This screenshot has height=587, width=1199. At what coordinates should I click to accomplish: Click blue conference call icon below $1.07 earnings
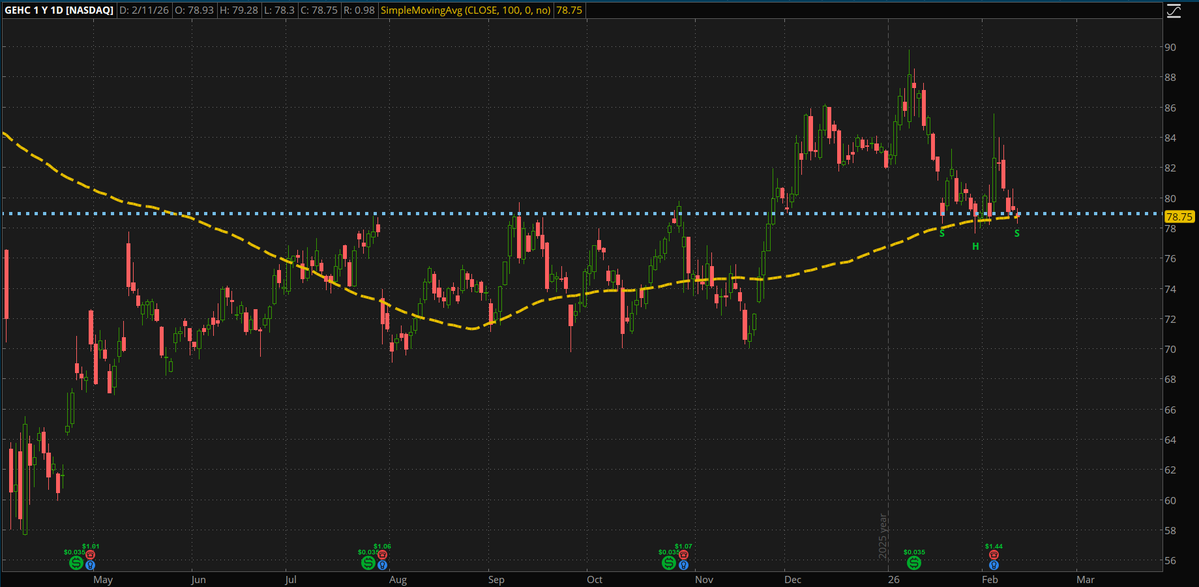682,566
